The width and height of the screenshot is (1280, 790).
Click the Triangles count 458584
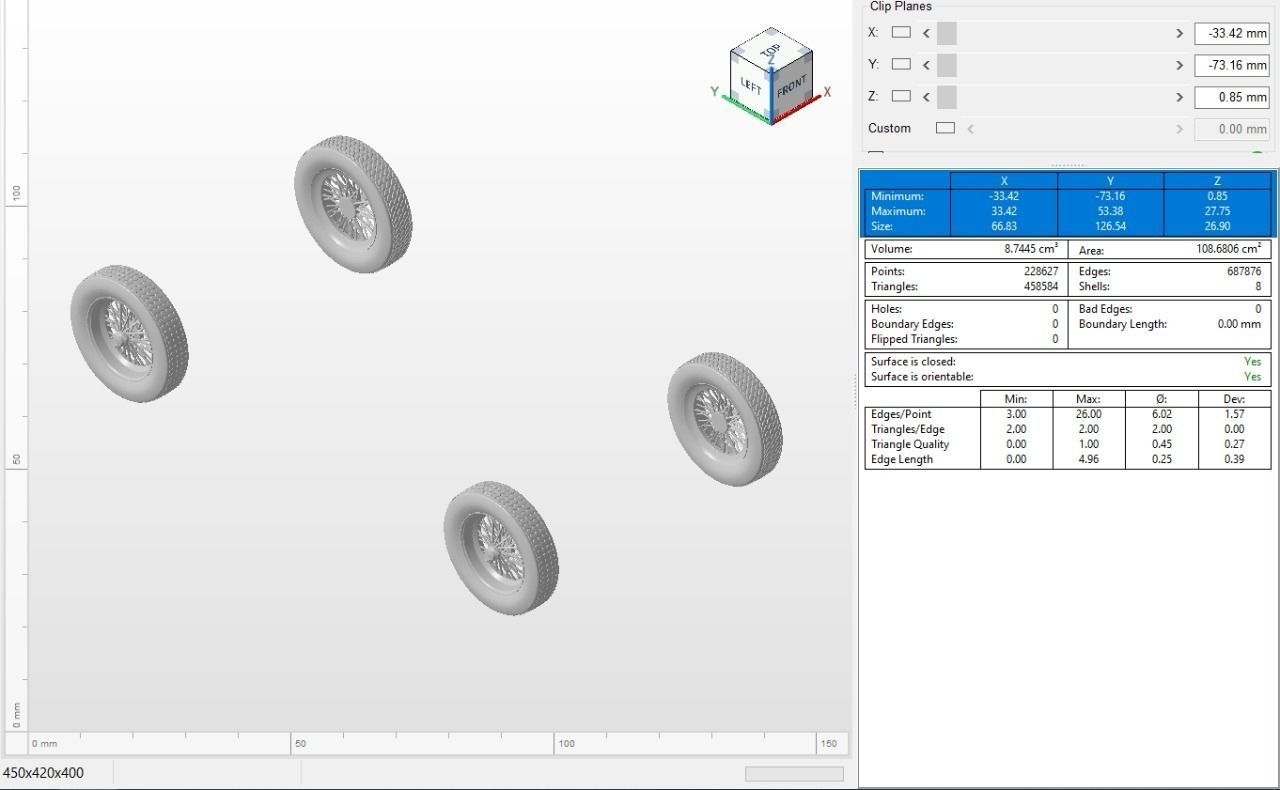click(x=1039, y=286)
